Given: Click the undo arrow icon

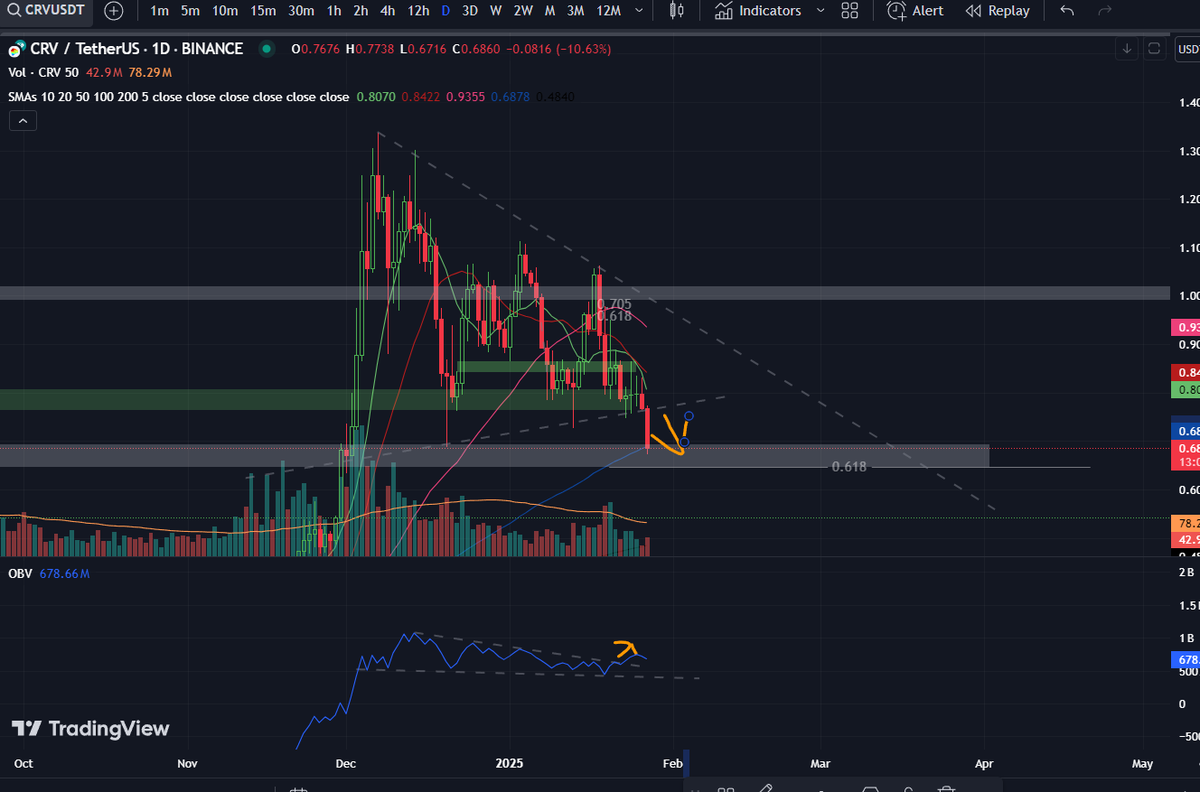Looking at the screenshot, I should tap(1067, 11).
